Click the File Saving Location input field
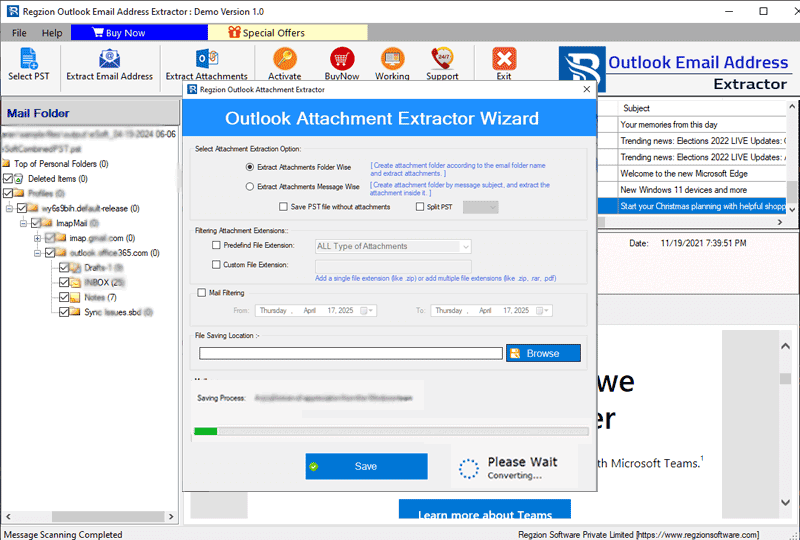Image resolution: width=800 pixels, height=540 pixels. (x=351, y=353)
